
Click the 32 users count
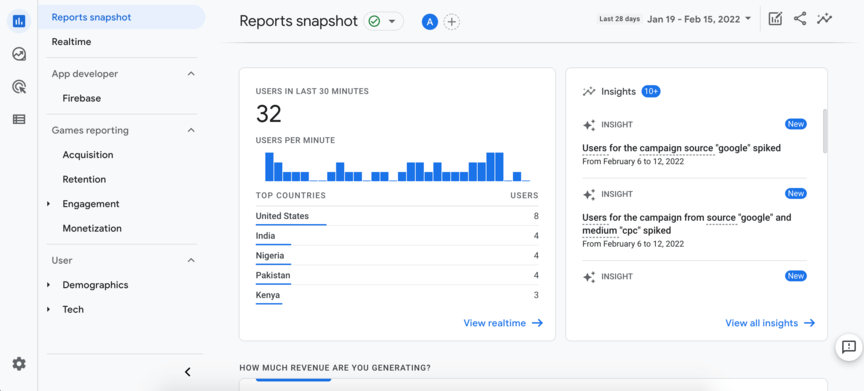pyautogui.click(x=269, y=114)
